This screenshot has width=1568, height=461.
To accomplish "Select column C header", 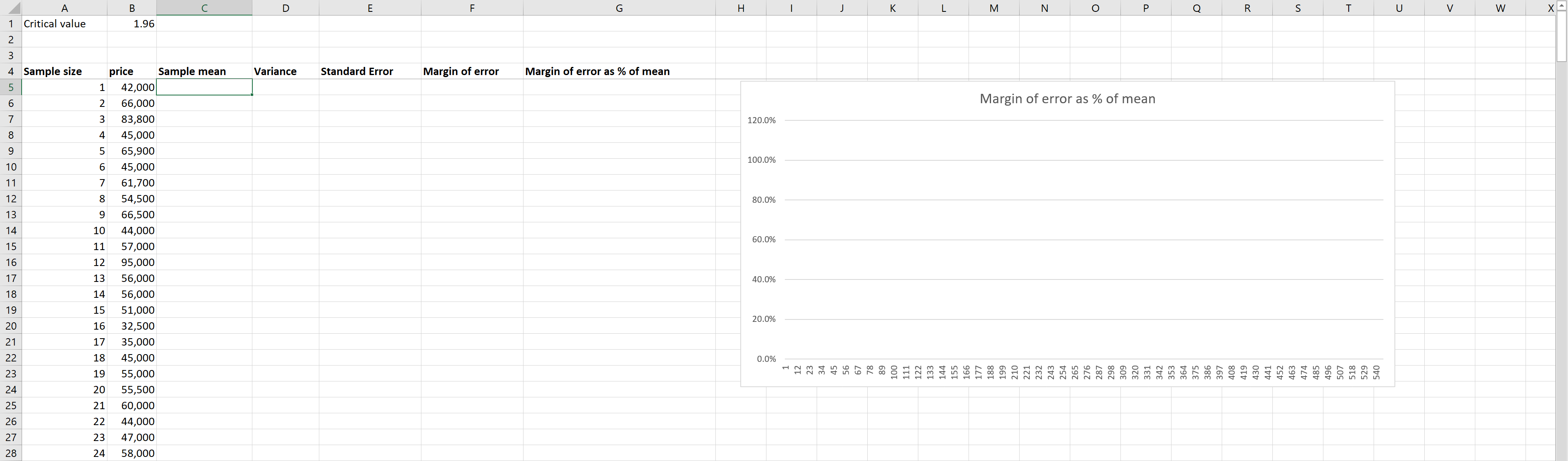I will [x=204, y=8].
